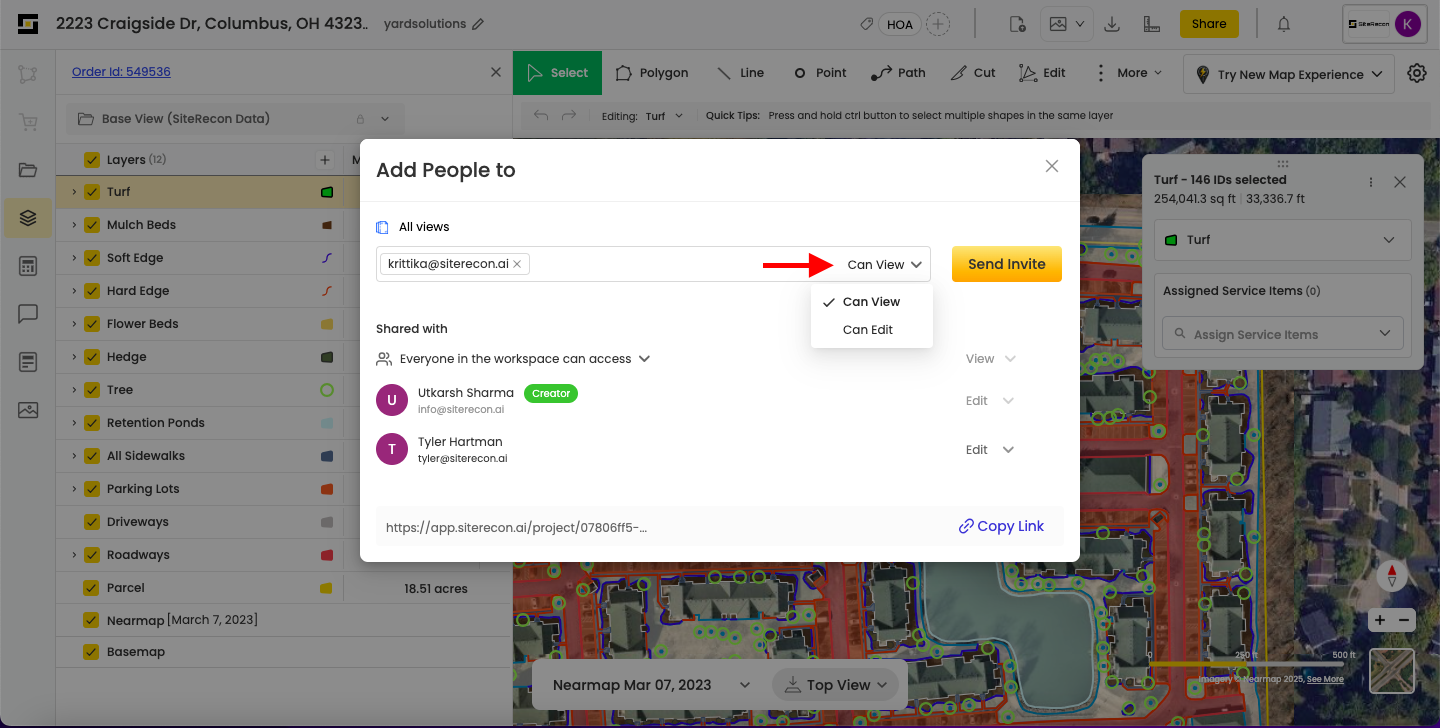The image size is (1440, 728).
Task: Select the Path tool
Action: [x=898, y=73]
